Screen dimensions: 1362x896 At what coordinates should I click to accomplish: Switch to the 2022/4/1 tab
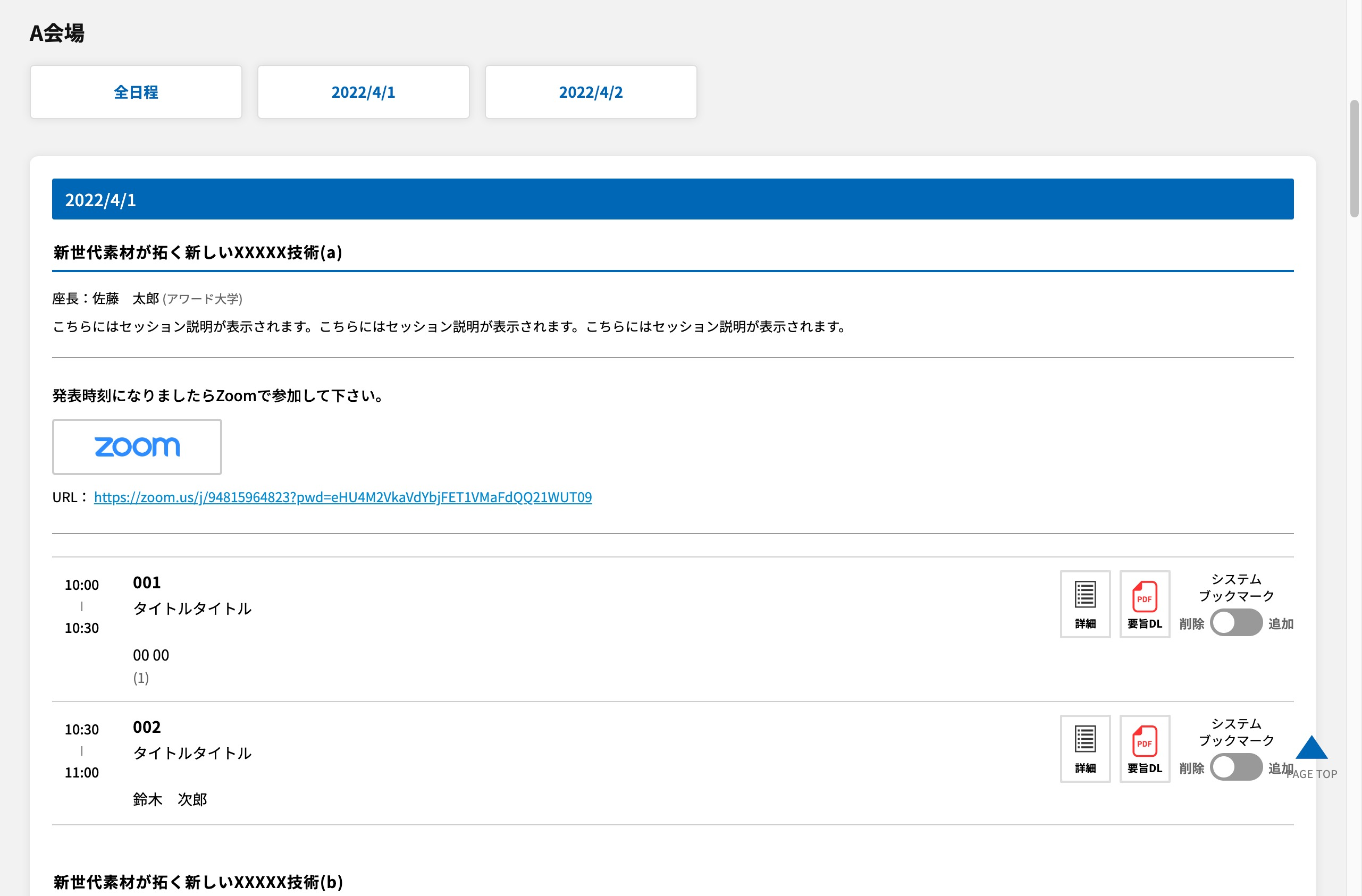point(364,92)
